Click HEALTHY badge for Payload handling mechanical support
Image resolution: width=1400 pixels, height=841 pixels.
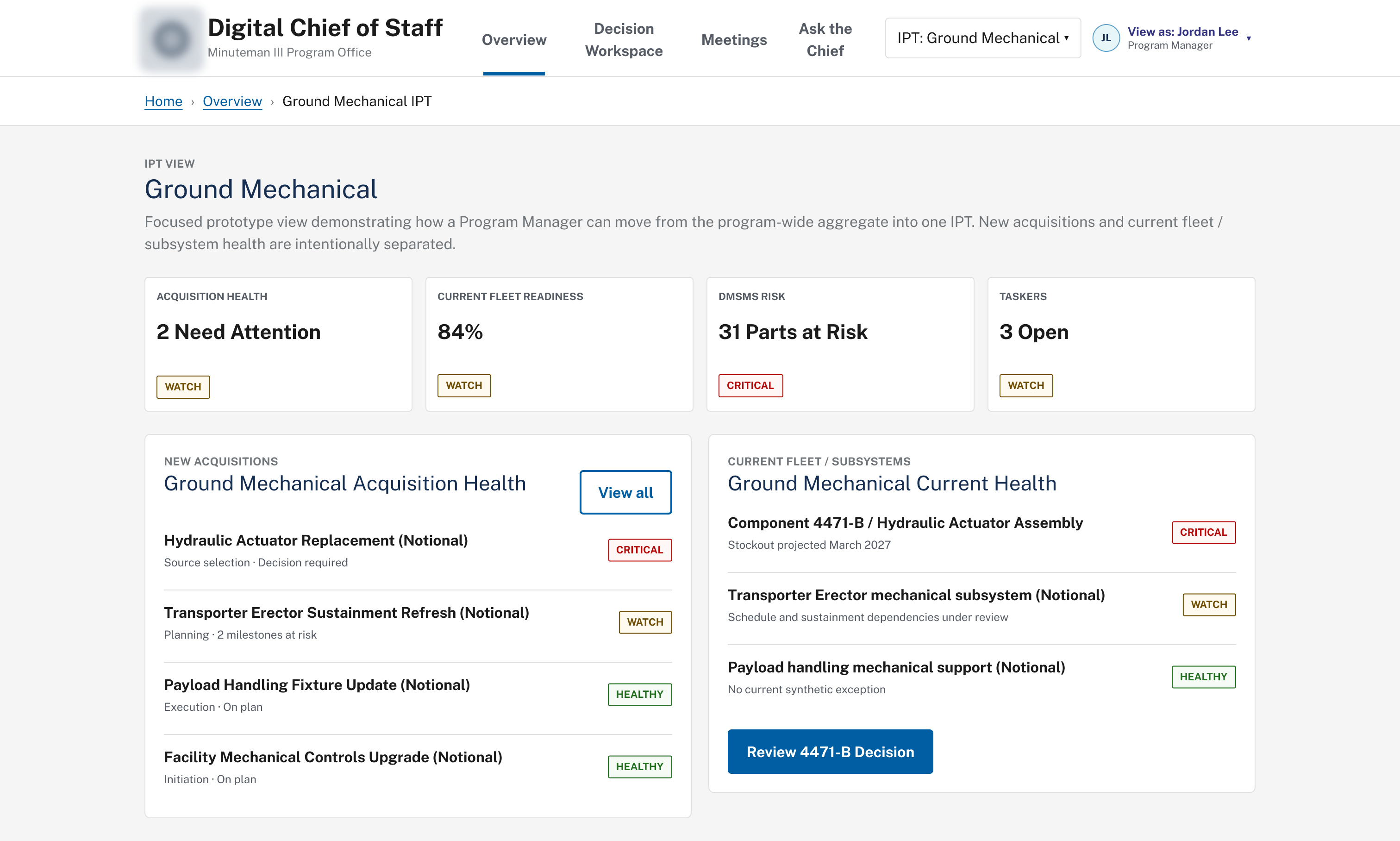tap(1203, 677)
